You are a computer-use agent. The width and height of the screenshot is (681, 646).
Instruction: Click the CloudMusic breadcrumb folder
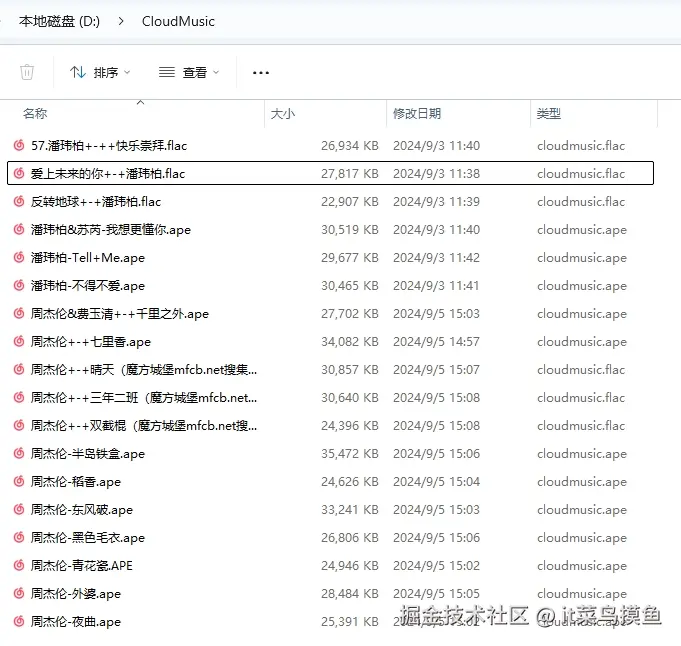click(178, 21)
